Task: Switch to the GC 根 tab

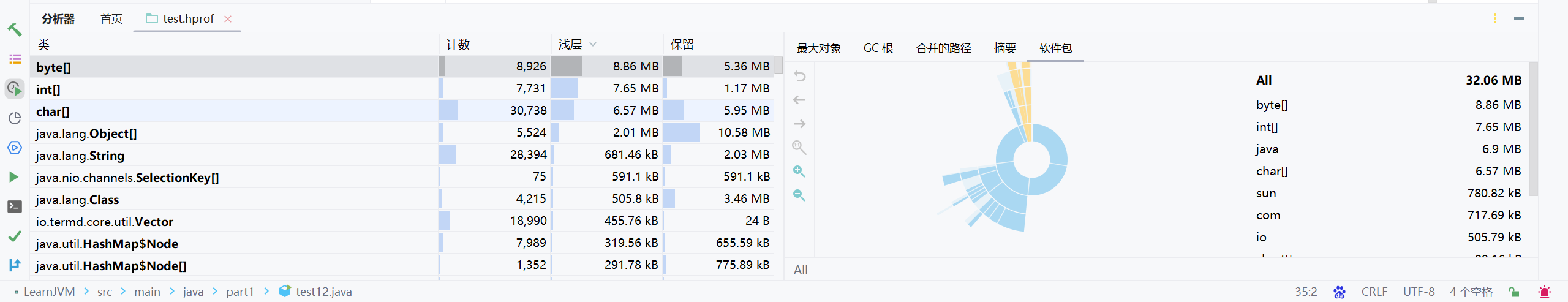Action: (x=878, y=48)
